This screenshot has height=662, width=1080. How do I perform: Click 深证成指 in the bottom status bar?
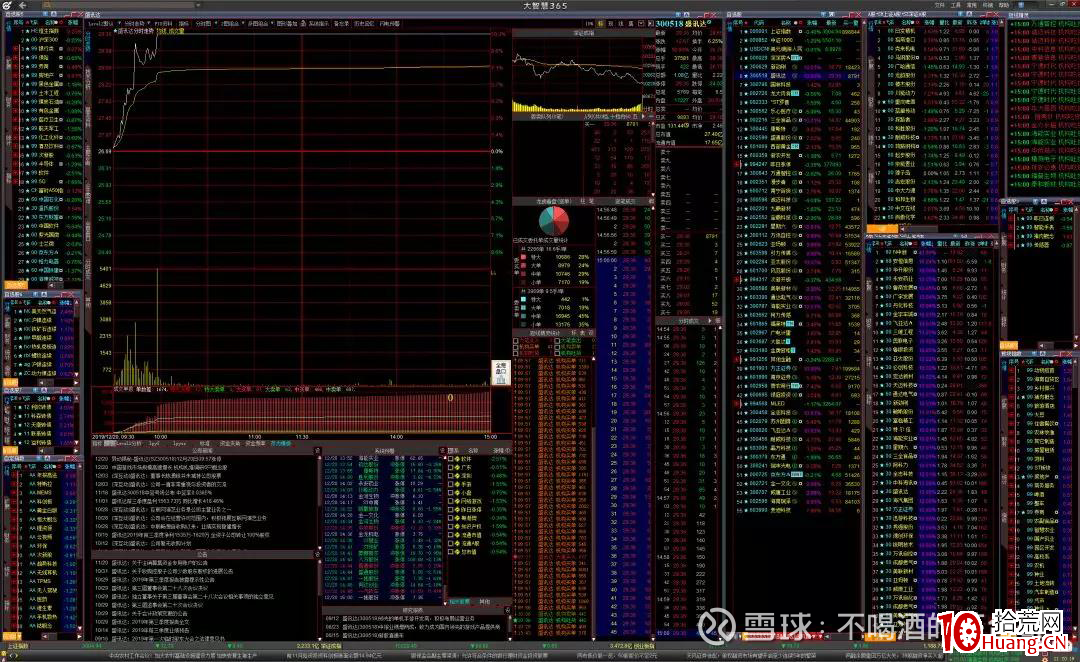331,646
